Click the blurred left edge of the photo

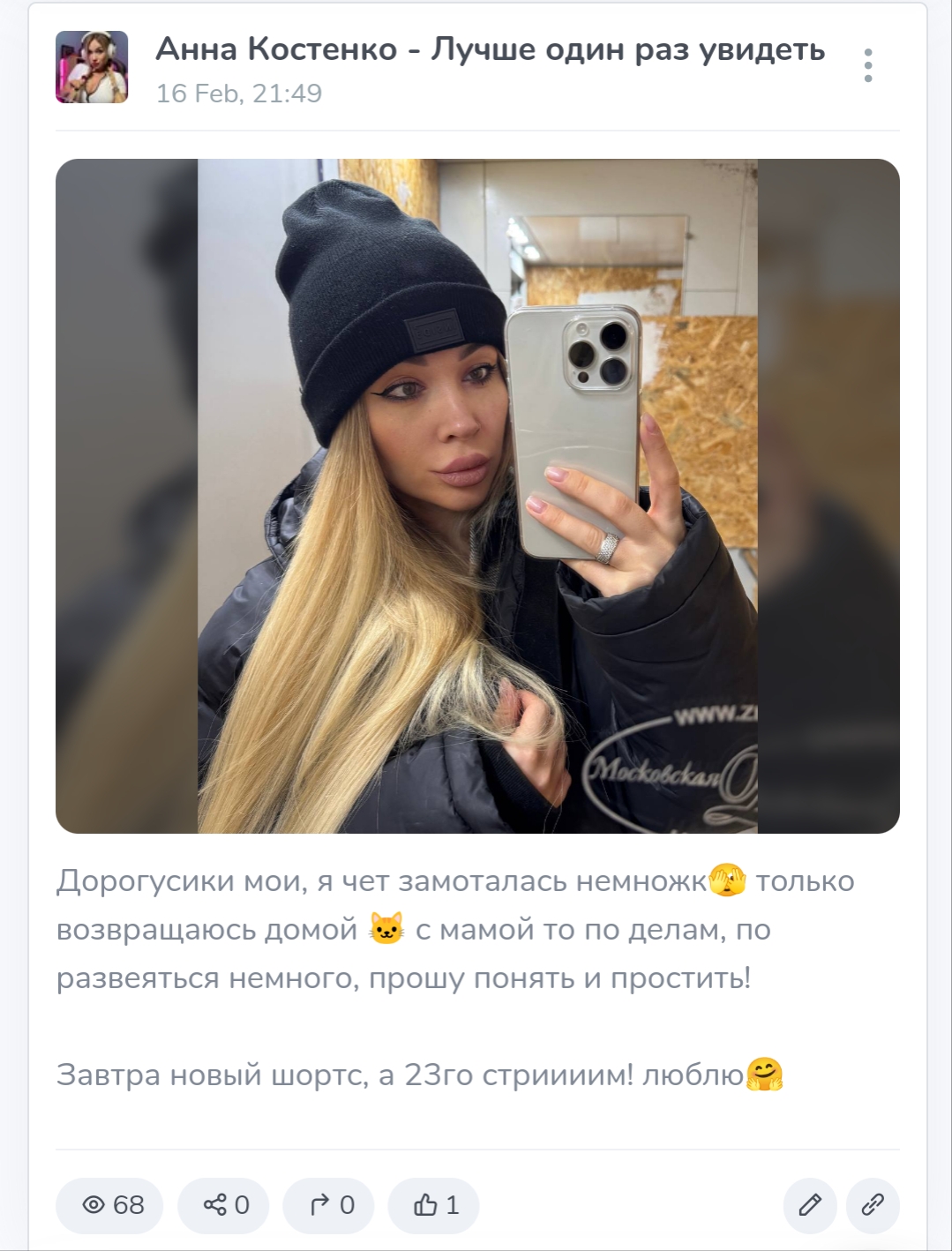(126, 496)
